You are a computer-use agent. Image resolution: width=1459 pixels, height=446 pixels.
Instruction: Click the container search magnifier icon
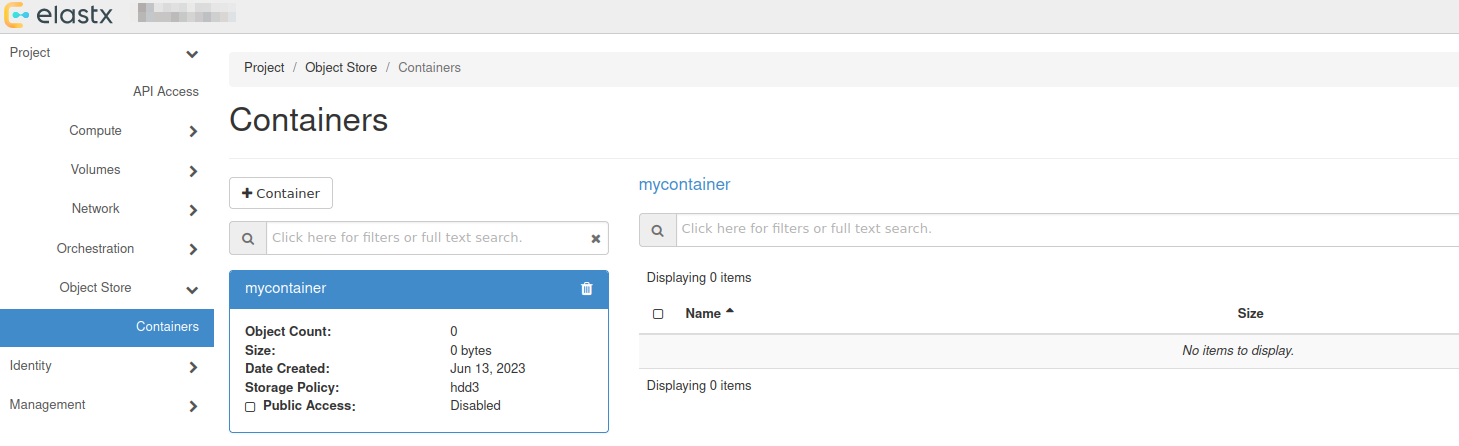click(x=248, y=238)
